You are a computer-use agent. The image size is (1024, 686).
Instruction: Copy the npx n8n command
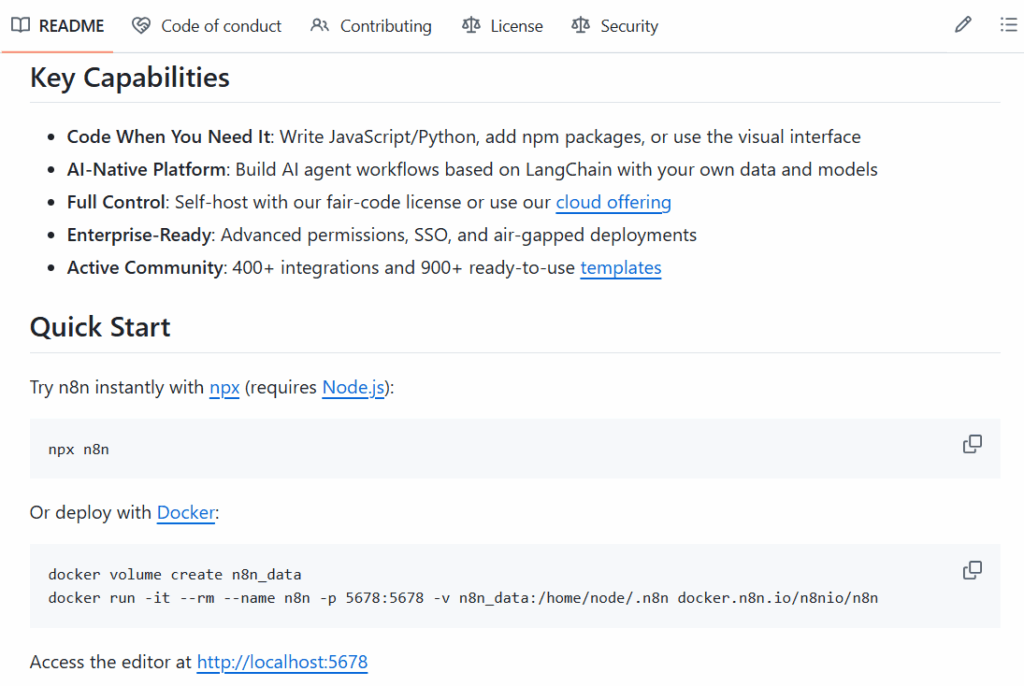(972, 444)
